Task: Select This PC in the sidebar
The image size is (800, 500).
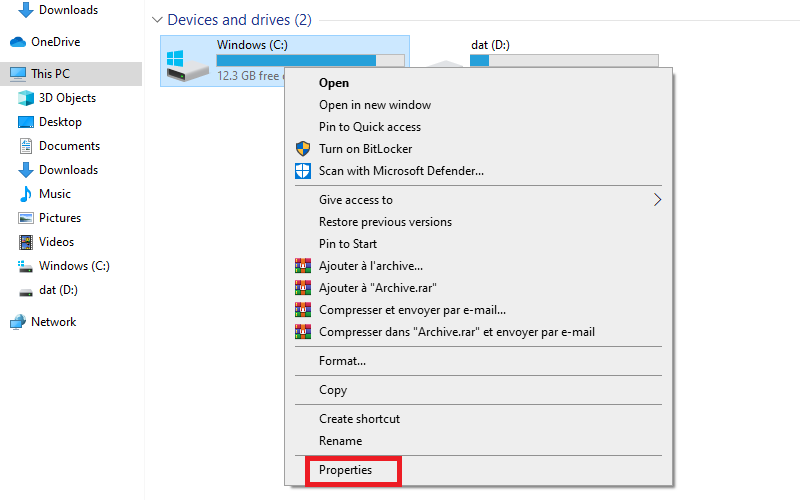Action: pos(50,74)
